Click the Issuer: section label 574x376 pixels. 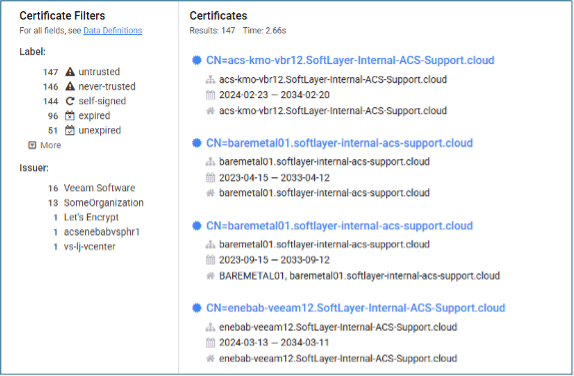(x=34, y=168)
